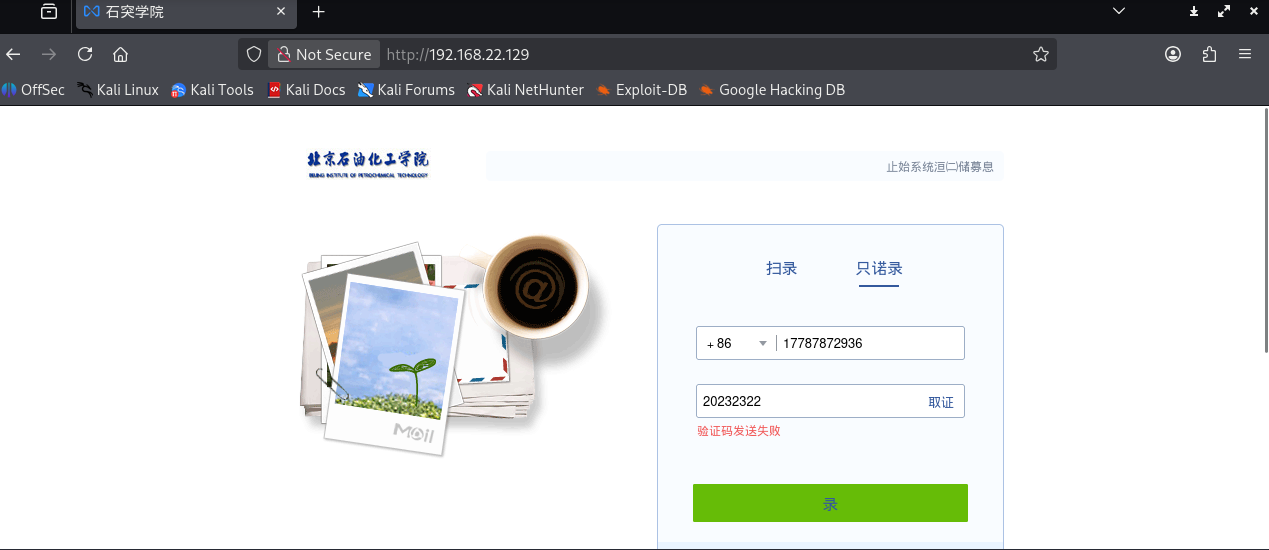
Task: Click the Firefox View icon
Action: [x=49, y=12]
